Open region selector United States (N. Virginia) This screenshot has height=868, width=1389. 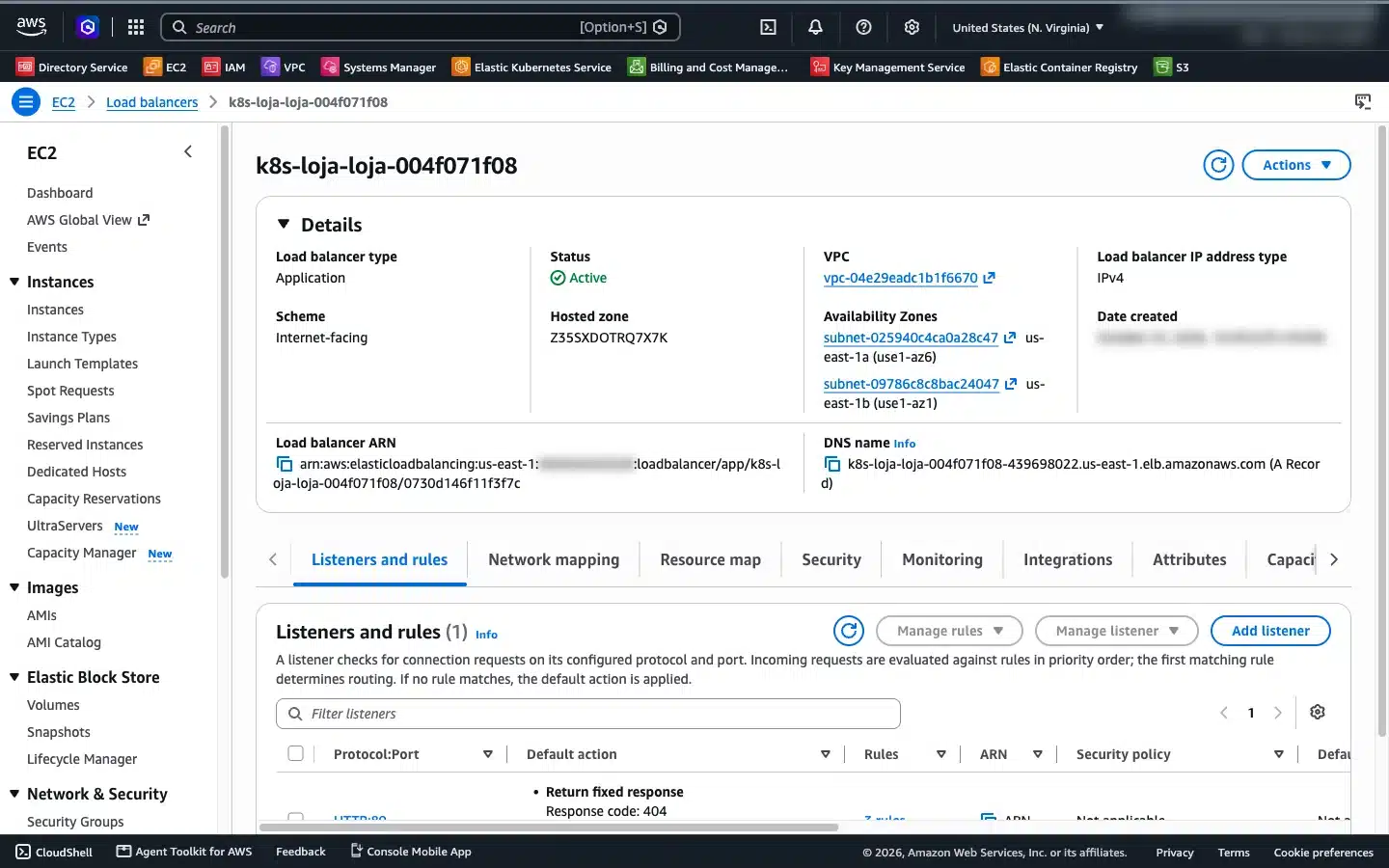pyautogui.click(x=1028, y=27)
